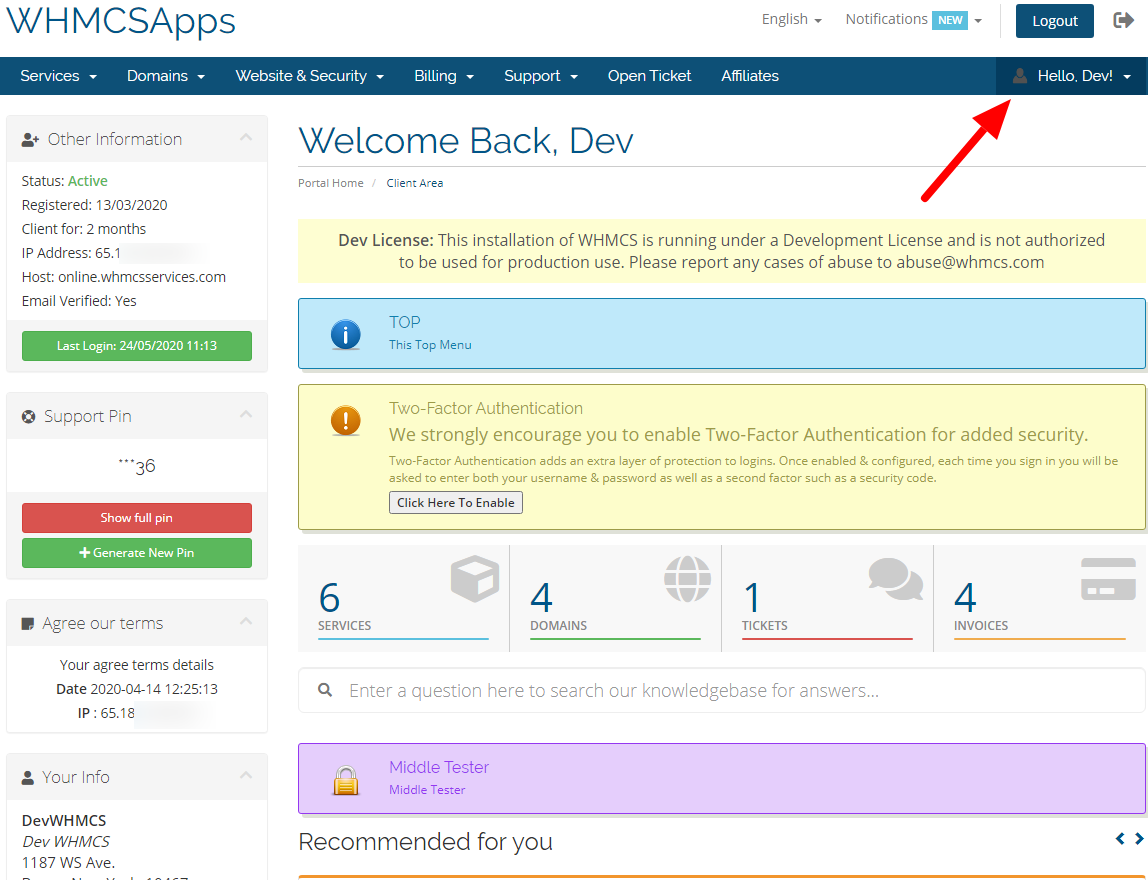Open the 6 Services stat tile
The width and height of the screenshot is (1148, 880).
tap(403, 598)
